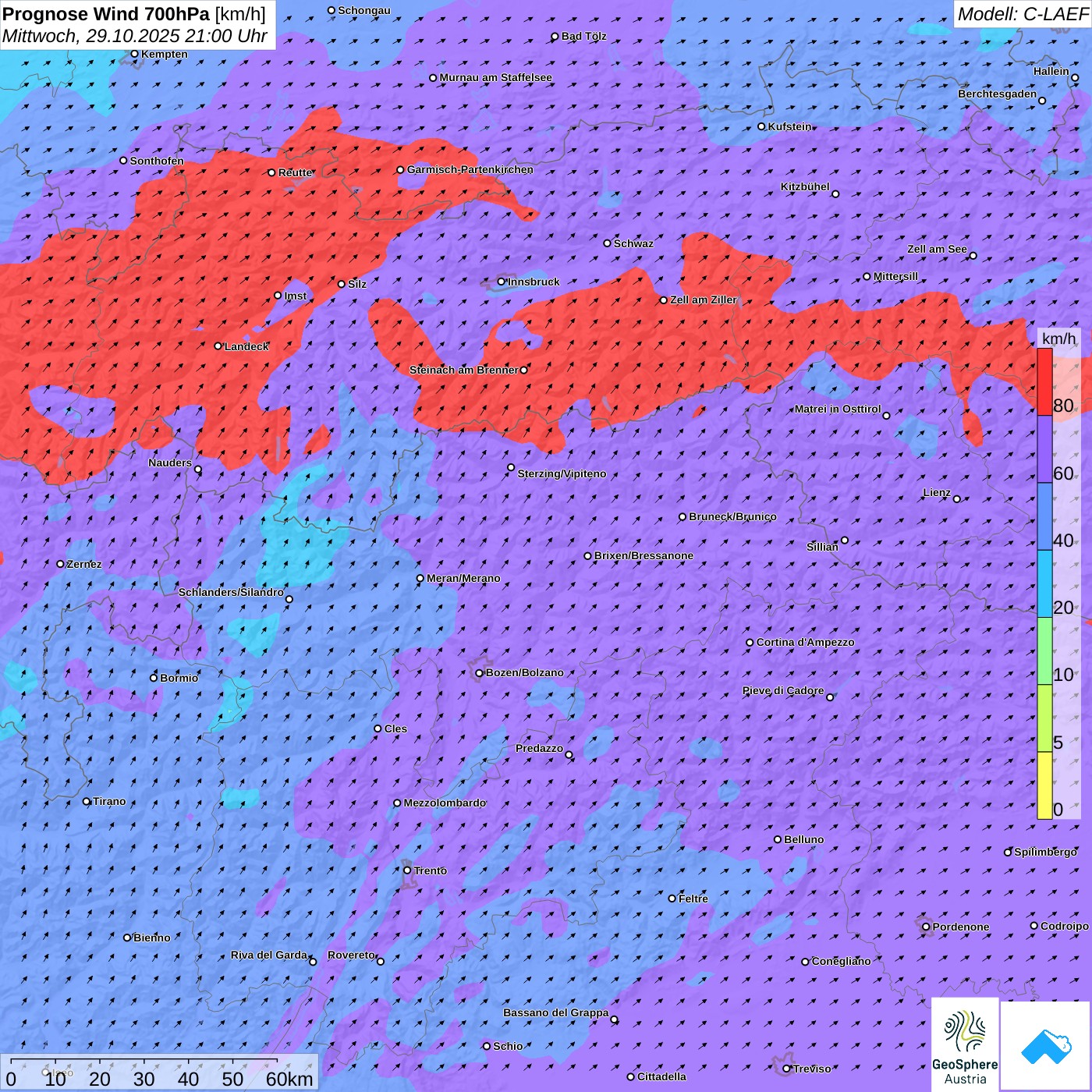Screen dimensions: 1092x1092
Task: Click the 'Reutte' label
Action: click(x=295, y=172)
